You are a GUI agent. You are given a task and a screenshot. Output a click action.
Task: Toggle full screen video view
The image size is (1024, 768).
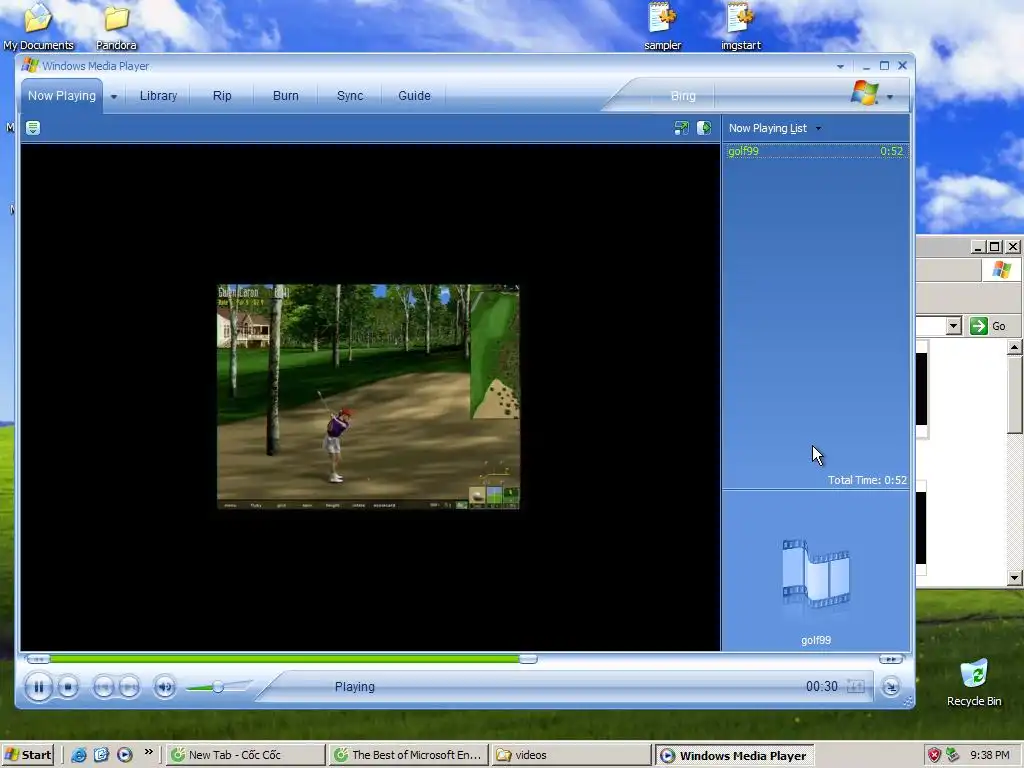(856, 686)
